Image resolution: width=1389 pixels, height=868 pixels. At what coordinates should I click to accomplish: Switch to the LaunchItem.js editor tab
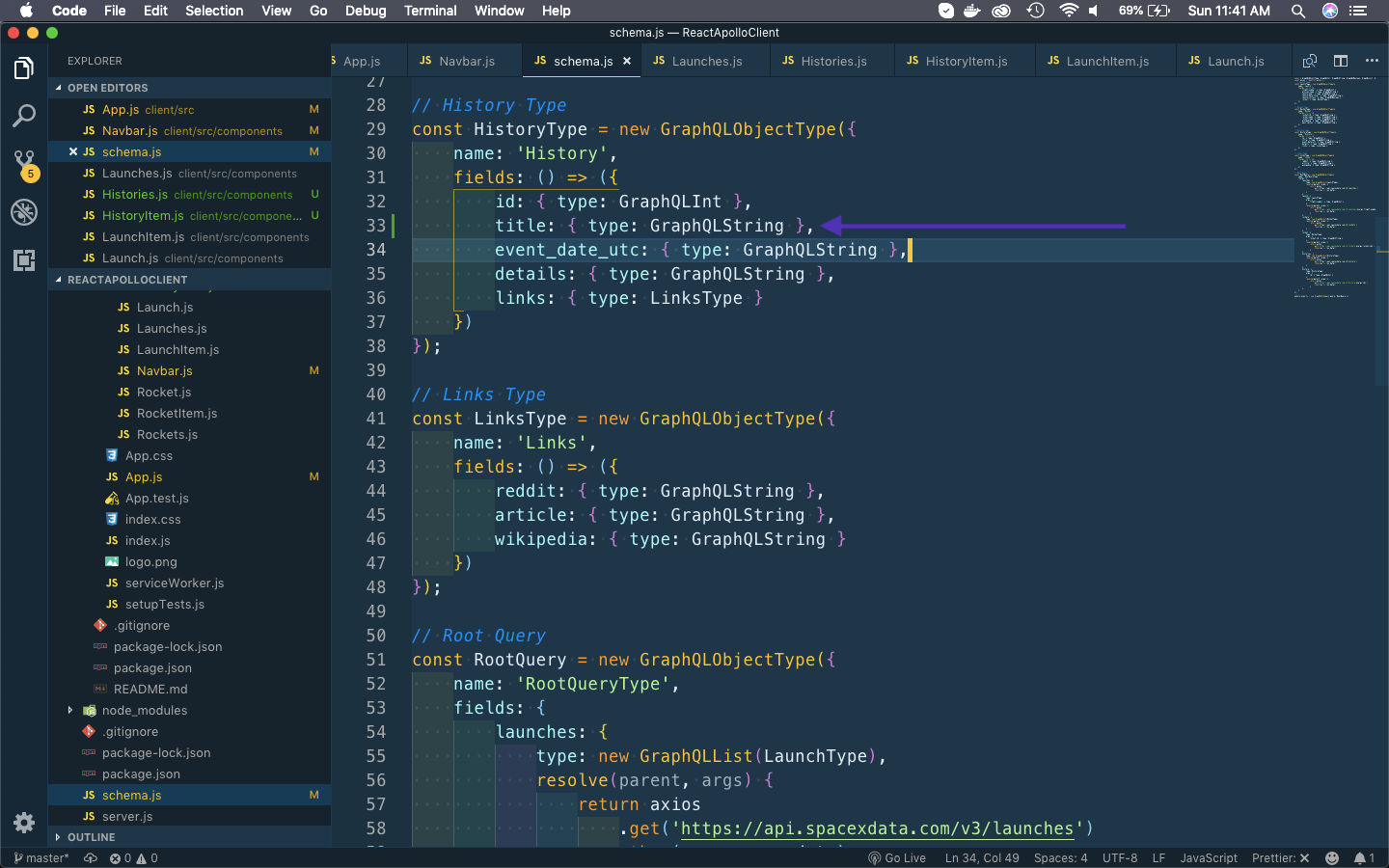pyautogui.click(x=1105, y=61)
